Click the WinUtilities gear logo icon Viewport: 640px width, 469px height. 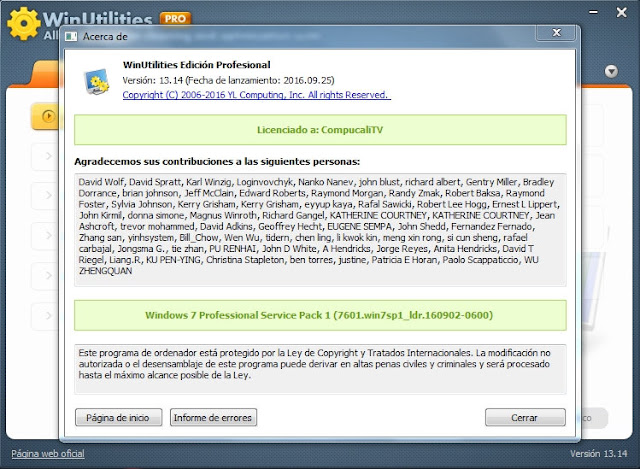(x=24, y=23)
